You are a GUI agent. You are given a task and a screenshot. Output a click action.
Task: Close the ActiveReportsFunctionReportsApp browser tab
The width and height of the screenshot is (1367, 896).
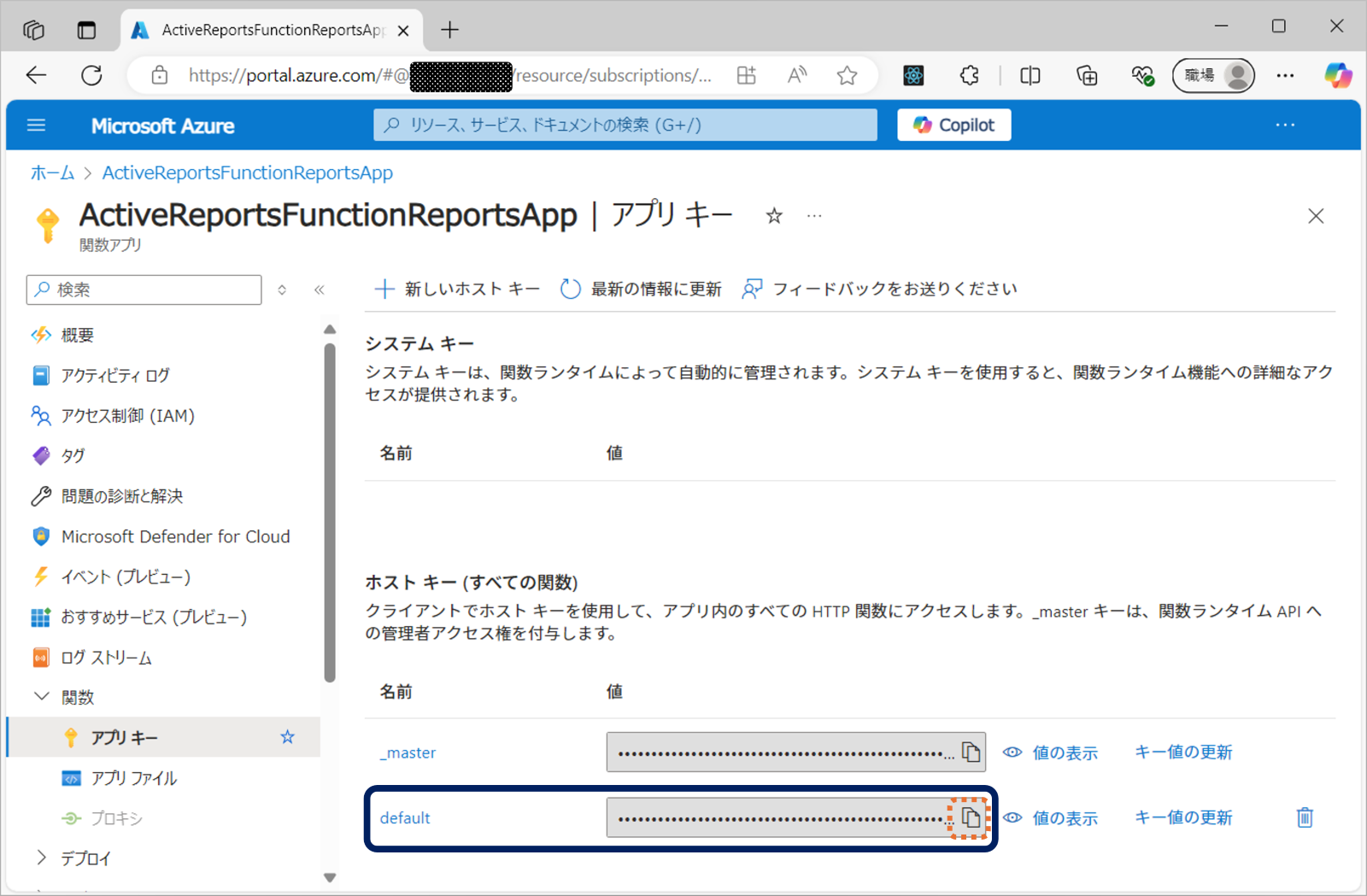tap(403, 30)
